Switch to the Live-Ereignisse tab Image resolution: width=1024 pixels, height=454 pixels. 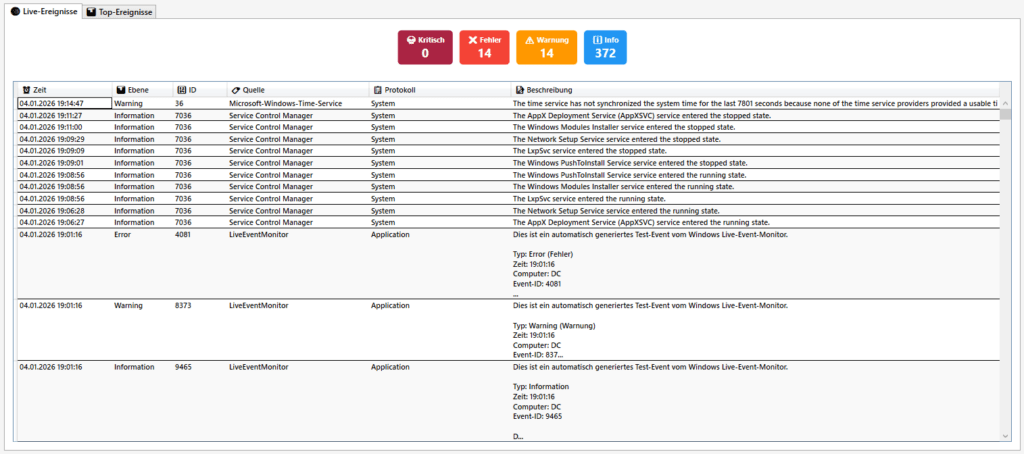pos(42,10)
